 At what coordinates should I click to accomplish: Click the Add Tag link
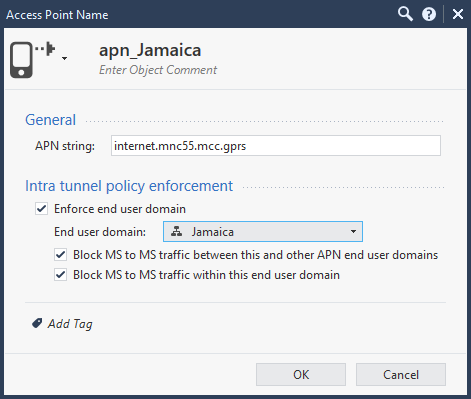coord(70,324)
